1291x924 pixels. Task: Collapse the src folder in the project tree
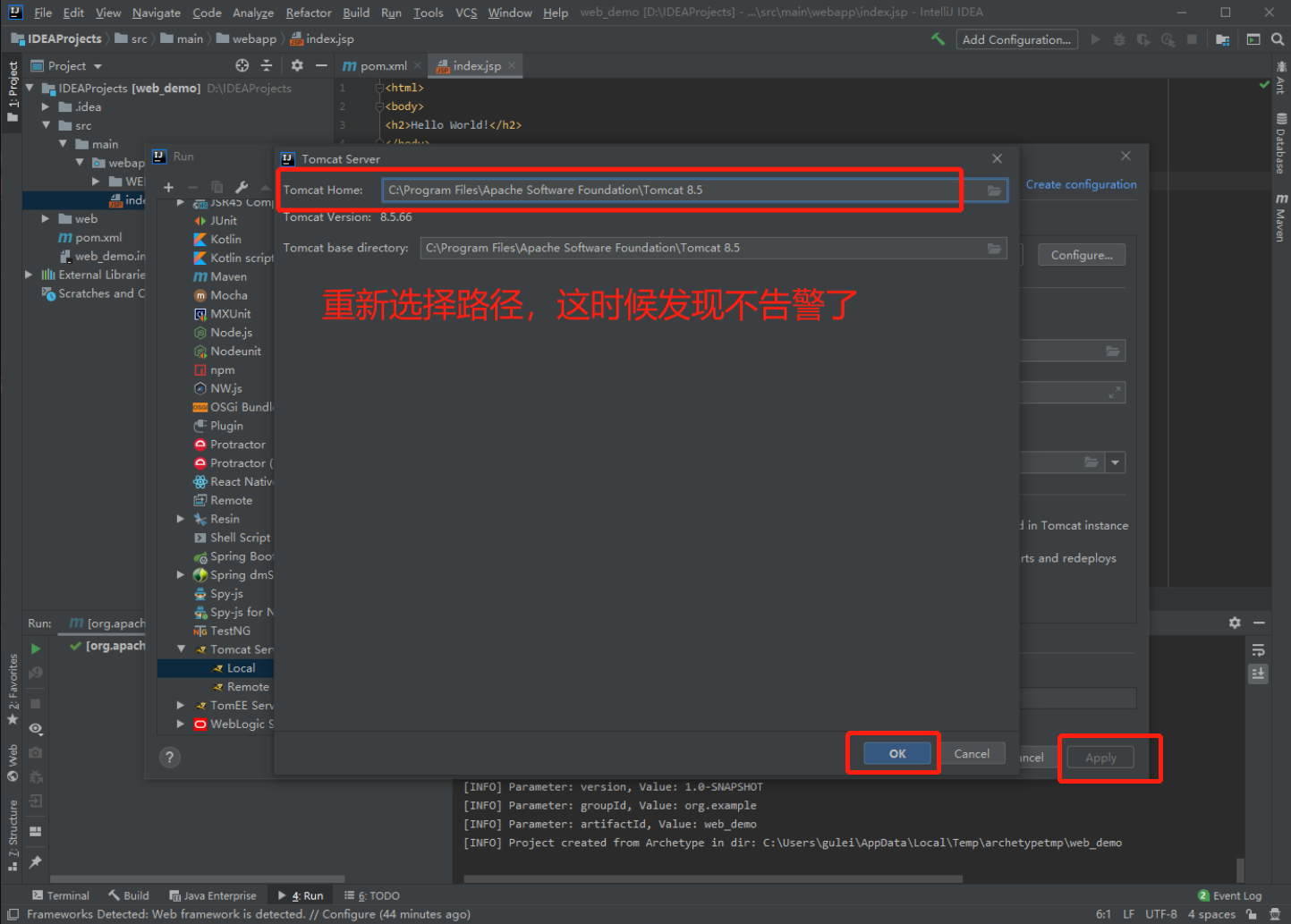pyautogui.click(x=46, y=125)
